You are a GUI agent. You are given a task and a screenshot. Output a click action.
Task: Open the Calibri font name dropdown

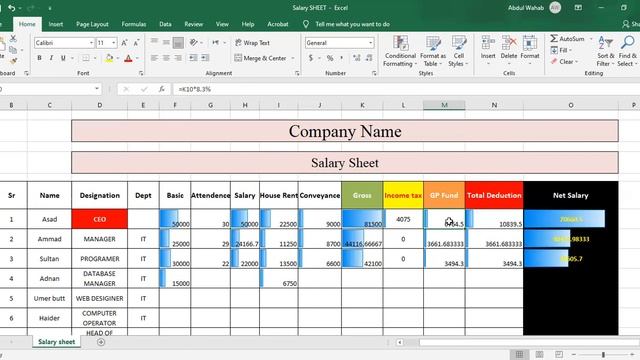tap(91, 43)
